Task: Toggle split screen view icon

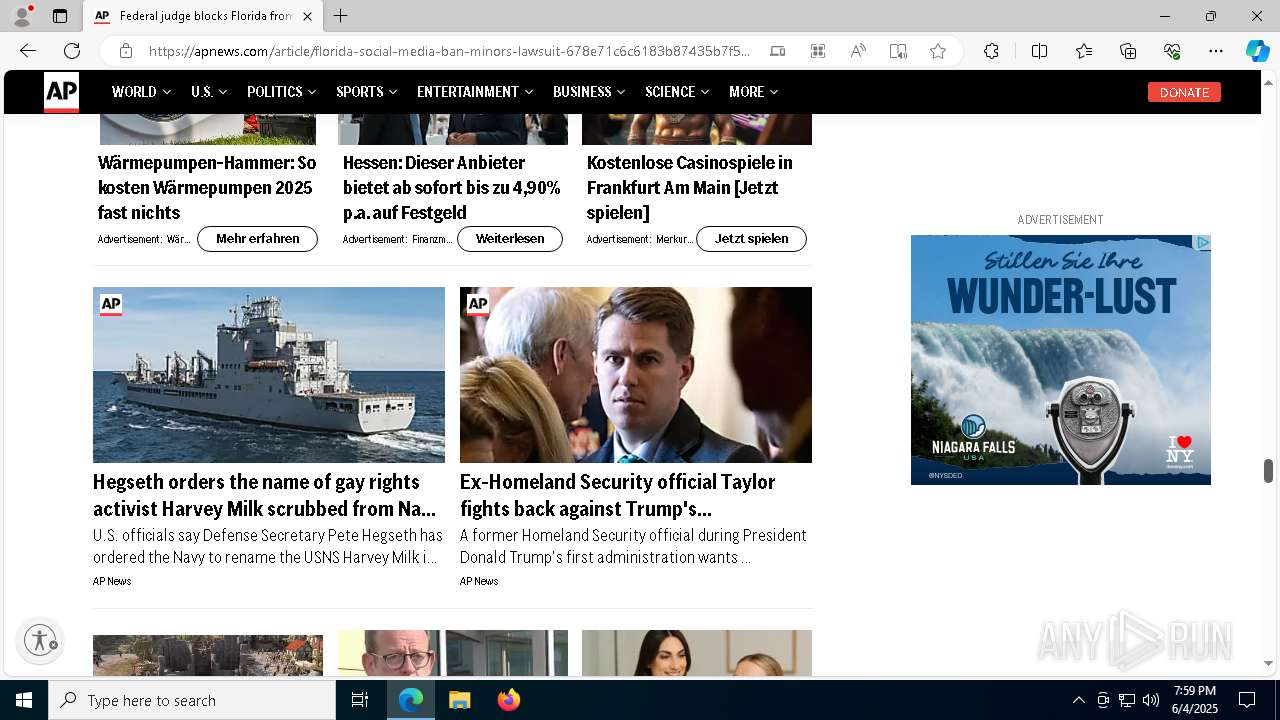Action: pyautogui.click(x=1039, y=51)
